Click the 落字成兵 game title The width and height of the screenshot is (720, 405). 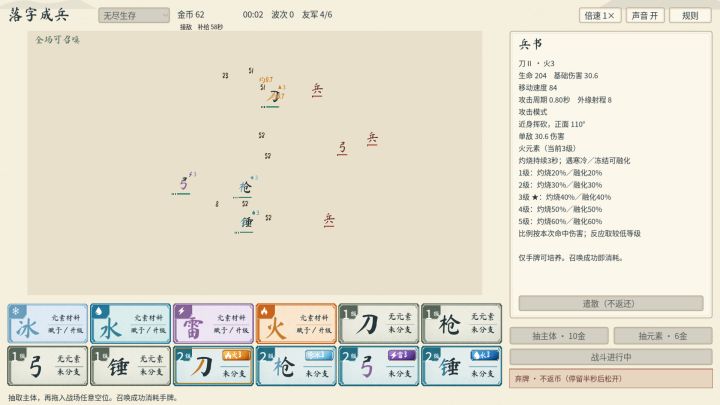[x=39, y=15]
